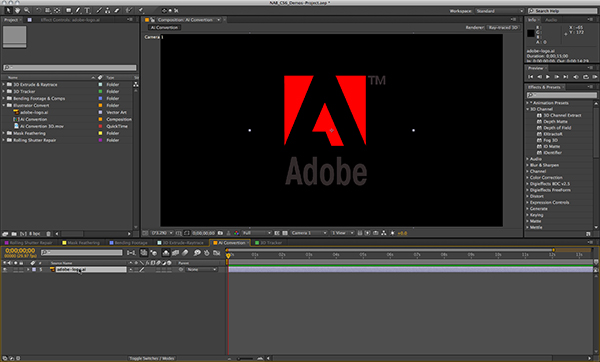Enable motion blur in timeline
Screen dimensions: 600x362
[x=185, y=253]
